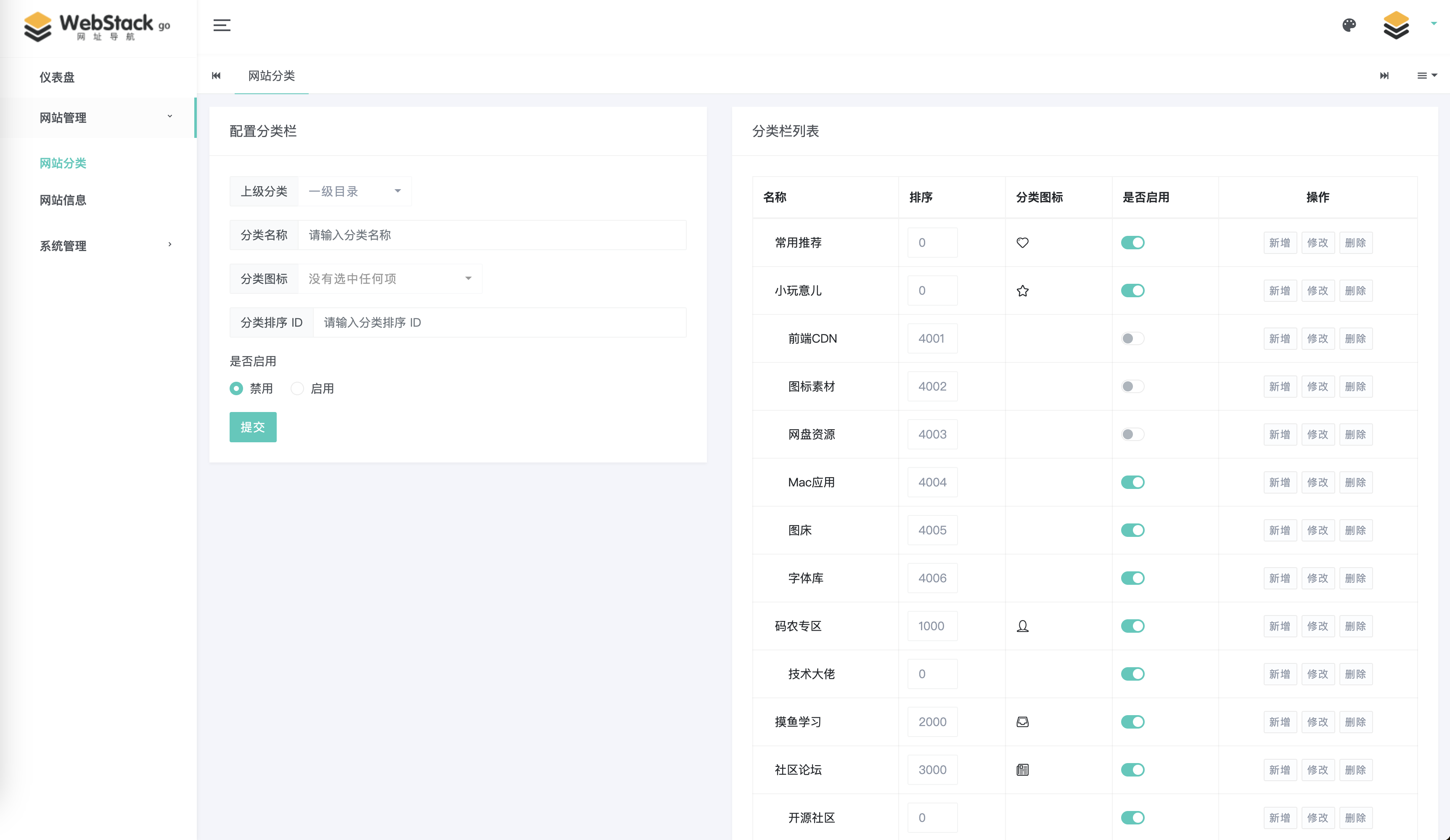The image size is (1450, 840).
Task: Click heart icon in 常用推荐 row
Action: tap(1022, 243)
